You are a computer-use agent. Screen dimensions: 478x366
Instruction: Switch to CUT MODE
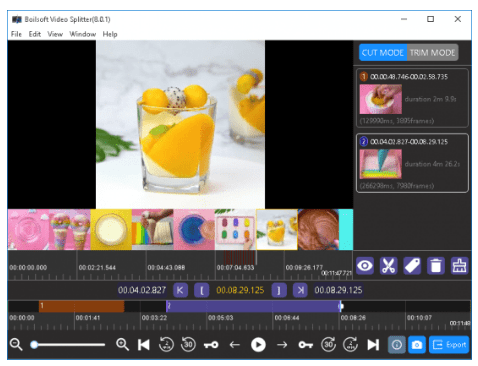click(383, 53)
